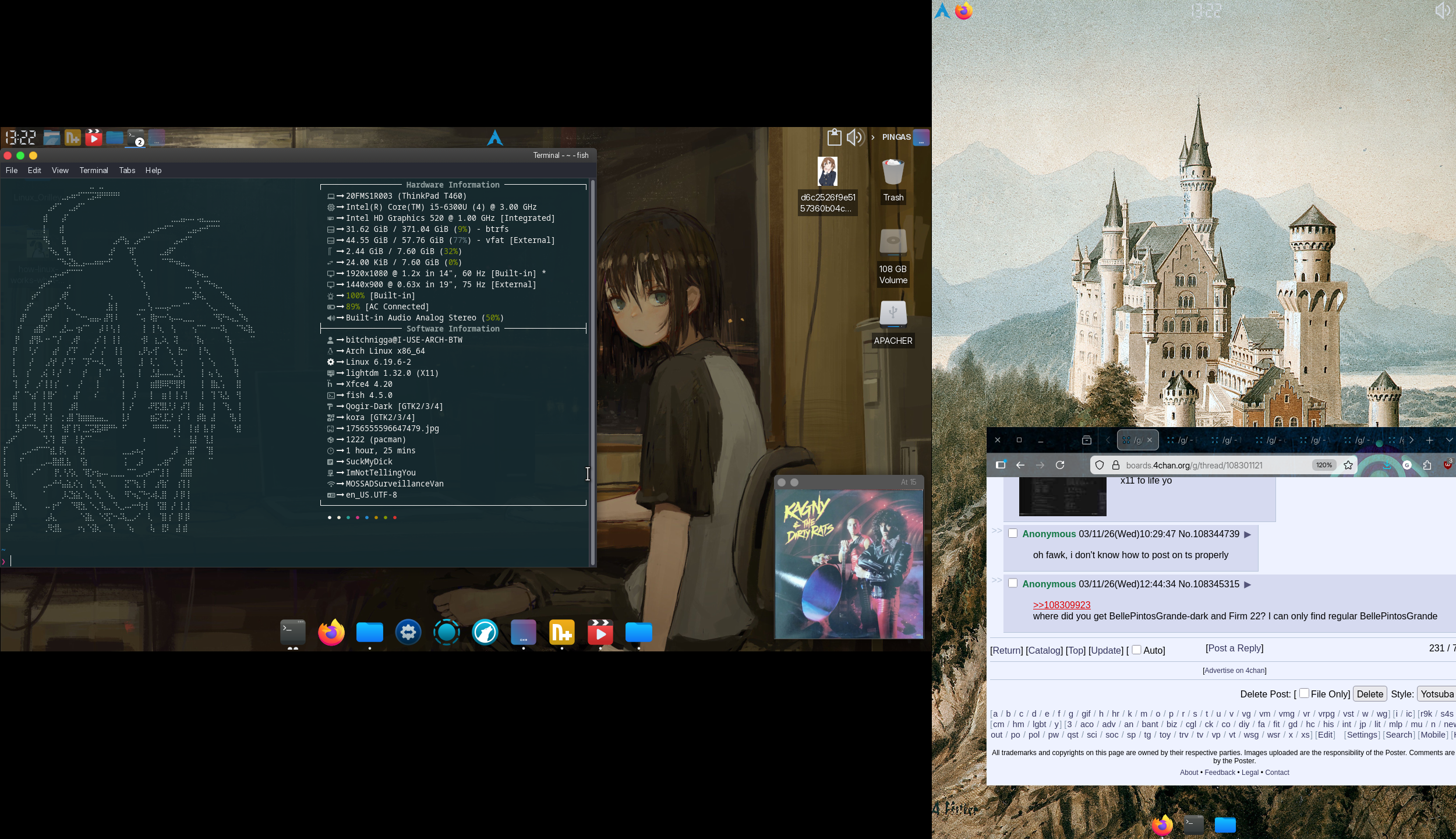Tick the checkbox for post No.108344739

pos(1013,533)
